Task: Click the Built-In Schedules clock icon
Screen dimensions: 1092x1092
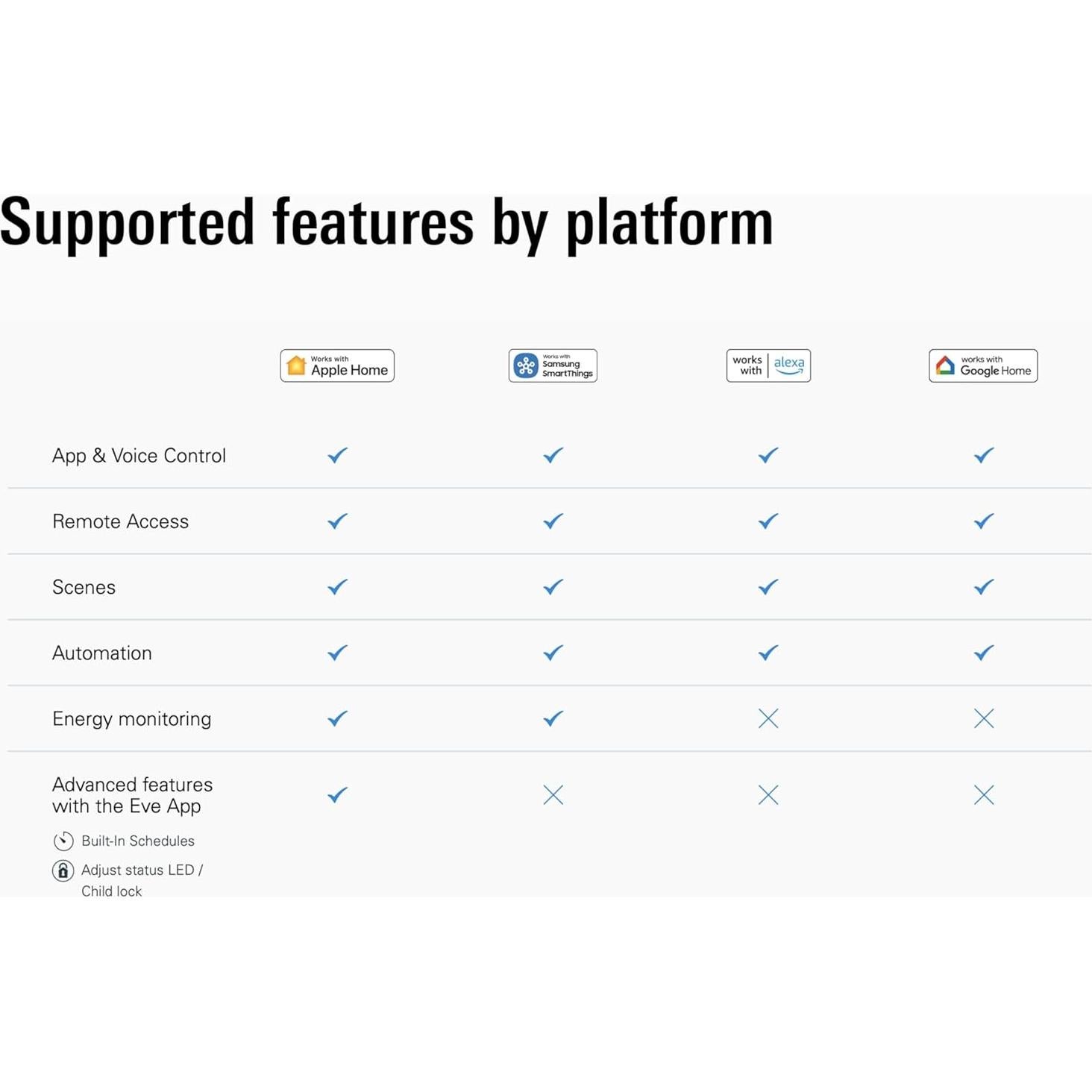Action: 63,841
